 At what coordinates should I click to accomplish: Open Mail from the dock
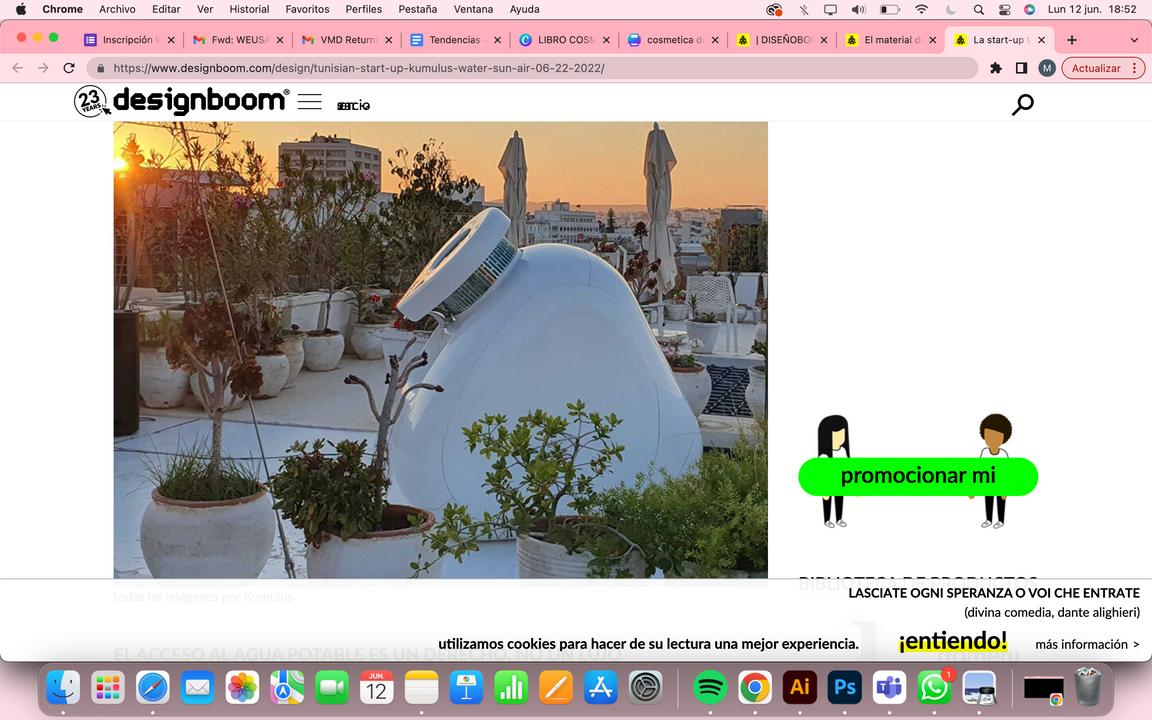(x=198, y=688)
